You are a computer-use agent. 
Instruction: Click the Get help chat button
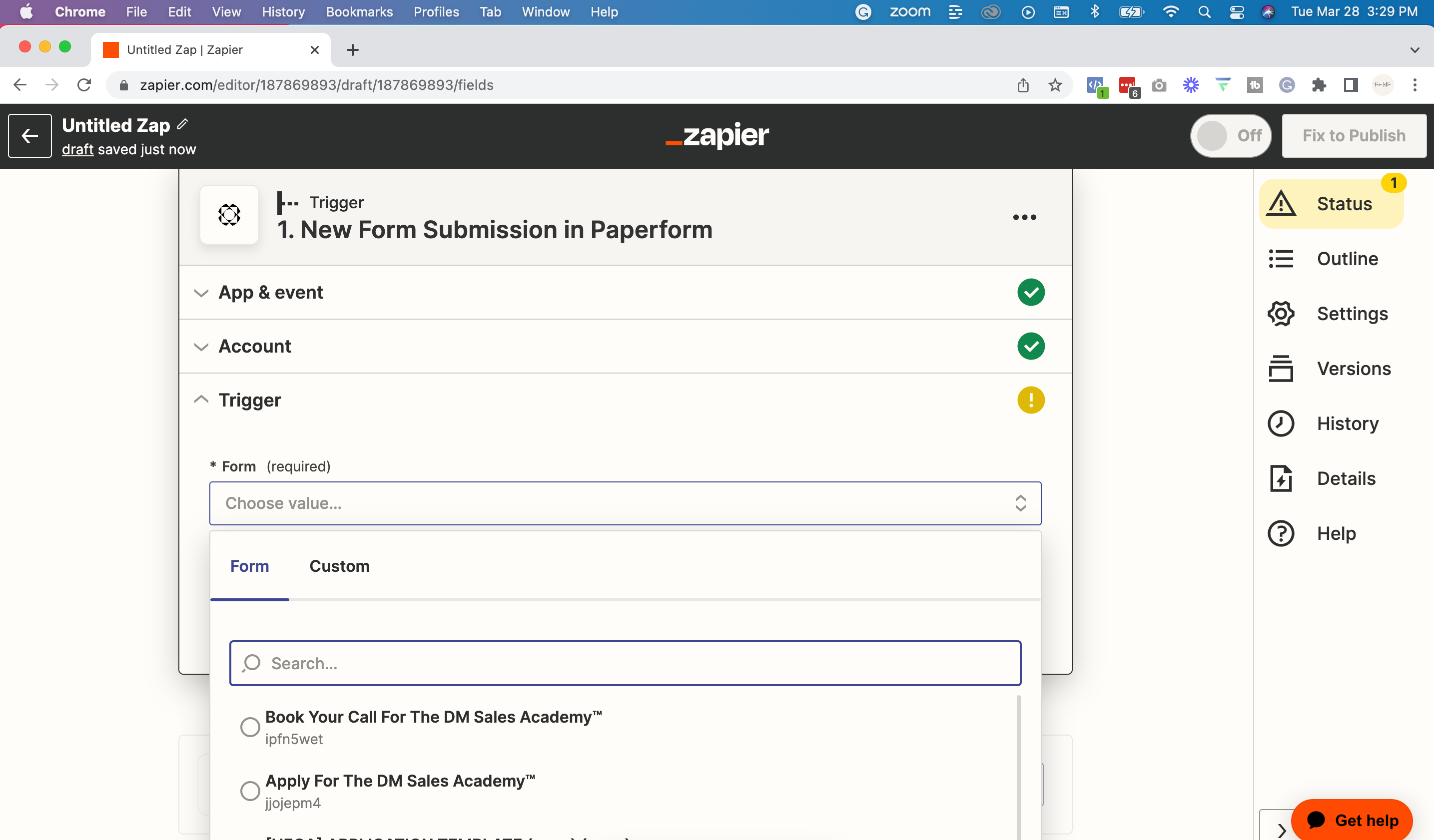tap(1352, 820)
